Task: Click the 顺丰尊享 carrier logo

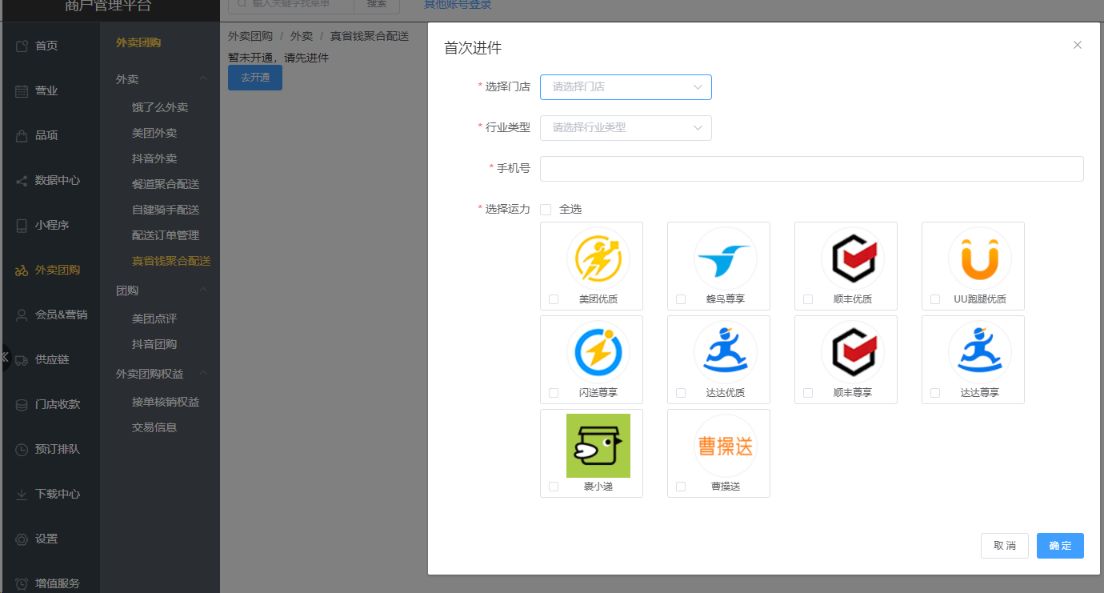Action: pyautogui.click(x=853, y=352)
